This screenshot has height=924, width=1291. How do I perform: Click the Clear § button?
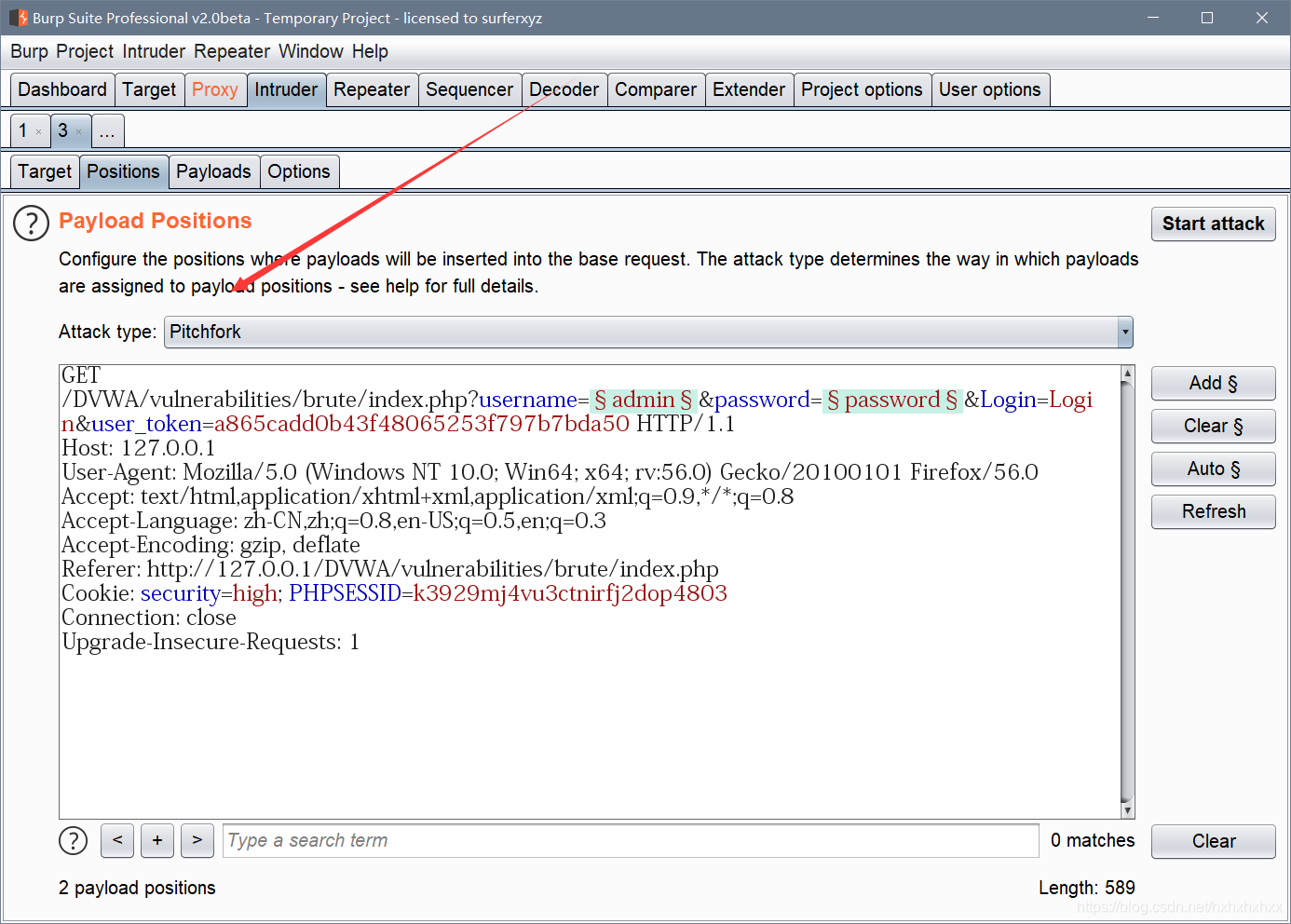click(1213, 426)
